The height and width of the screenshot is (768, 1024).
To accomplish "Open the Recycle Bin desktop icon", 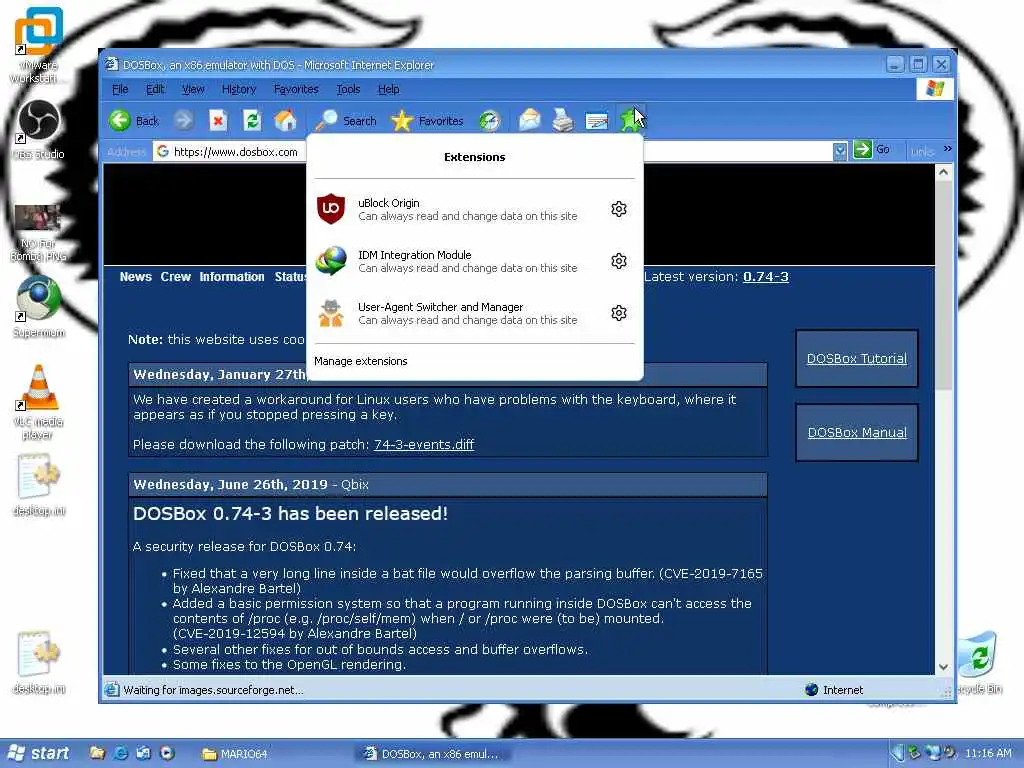I will point(978,662).
